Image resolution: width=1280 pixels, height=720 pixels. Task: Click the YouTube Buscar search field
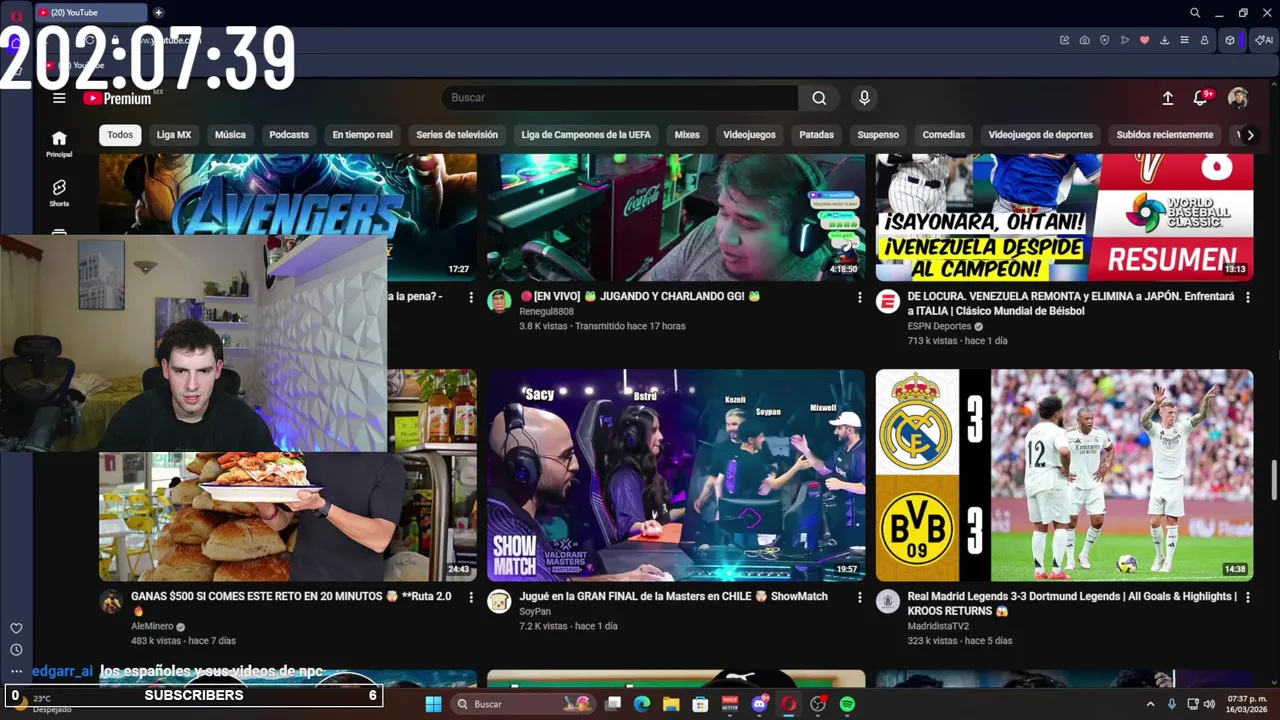pos(620,98)
